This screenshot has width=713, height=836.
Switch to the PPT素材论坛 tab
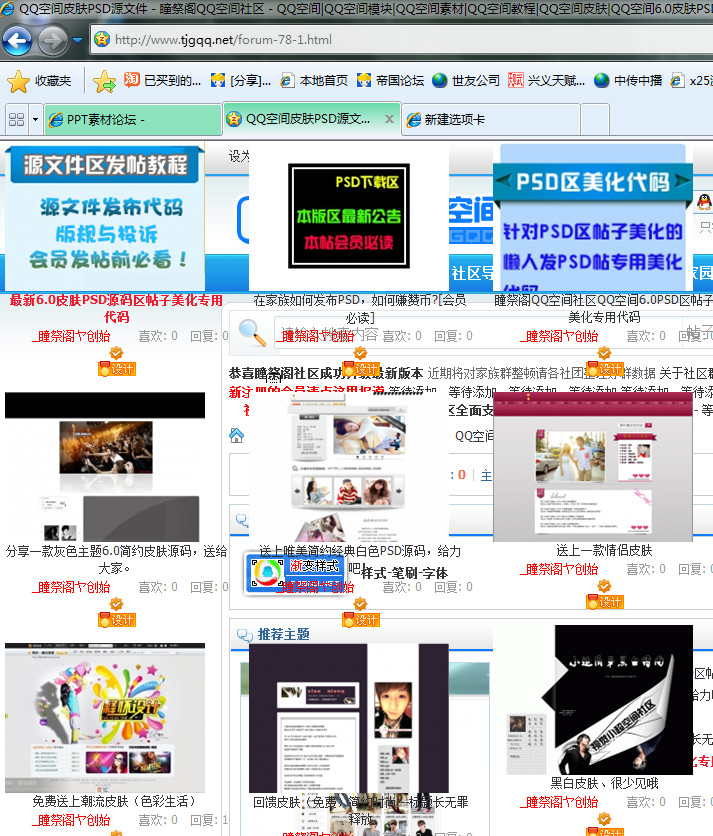tap(133, 120)
